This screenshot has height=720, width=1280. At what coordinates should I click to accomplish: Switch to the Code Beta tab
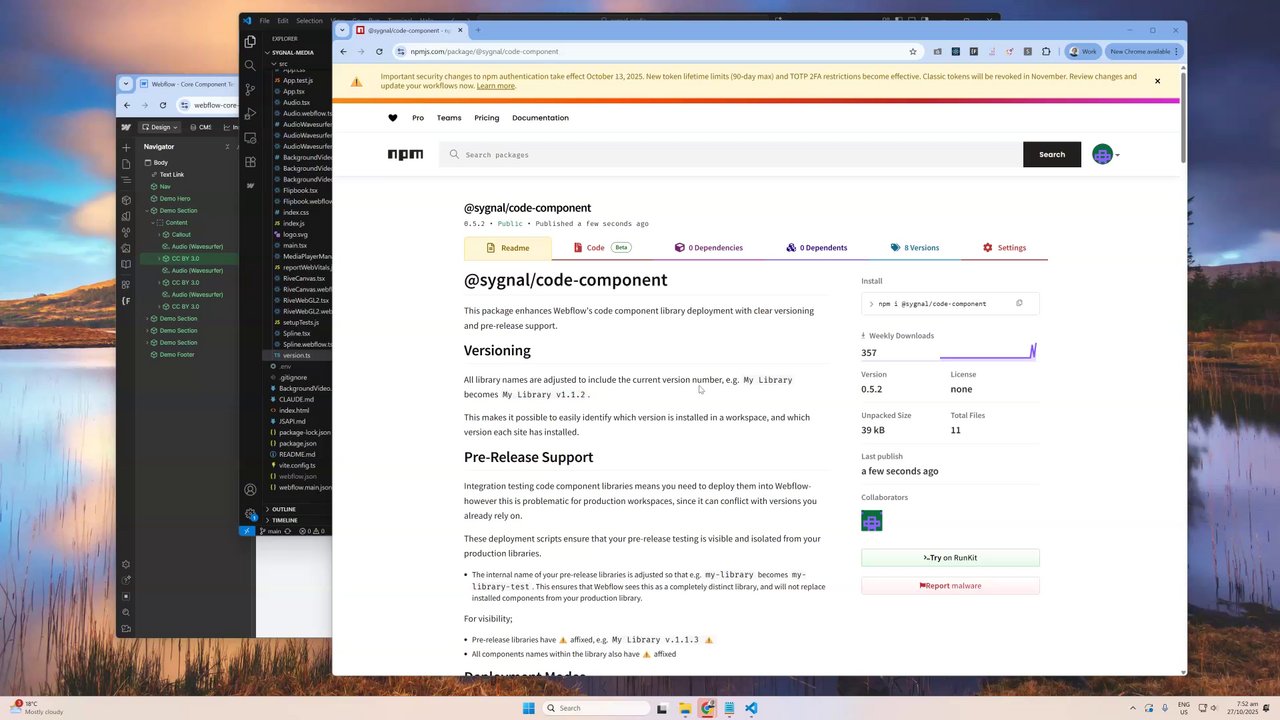coord(602,248)
